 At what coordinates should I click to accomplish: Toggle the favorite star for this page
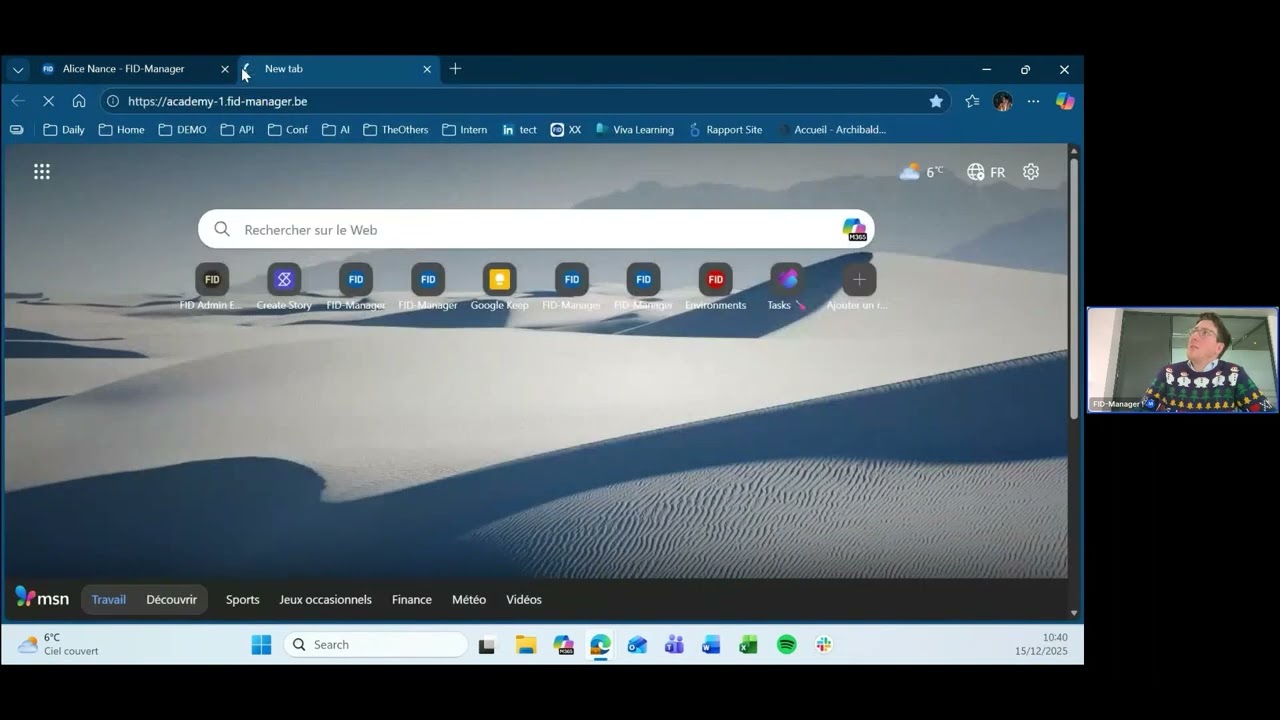point(936,101)
